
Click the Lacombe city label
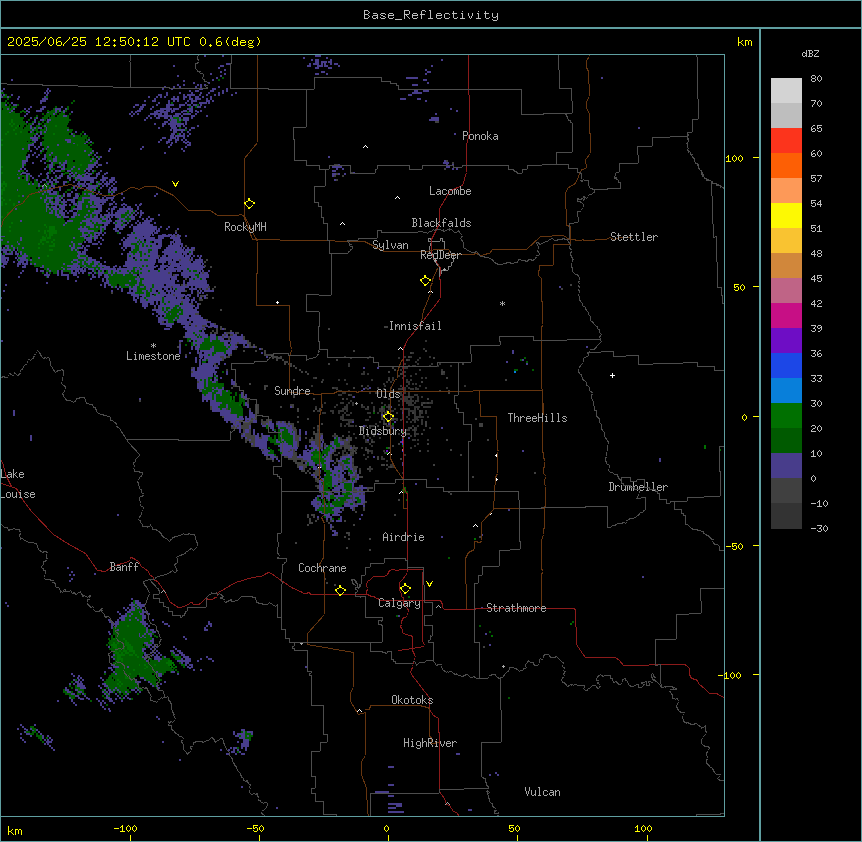click(x=450, y=191)
